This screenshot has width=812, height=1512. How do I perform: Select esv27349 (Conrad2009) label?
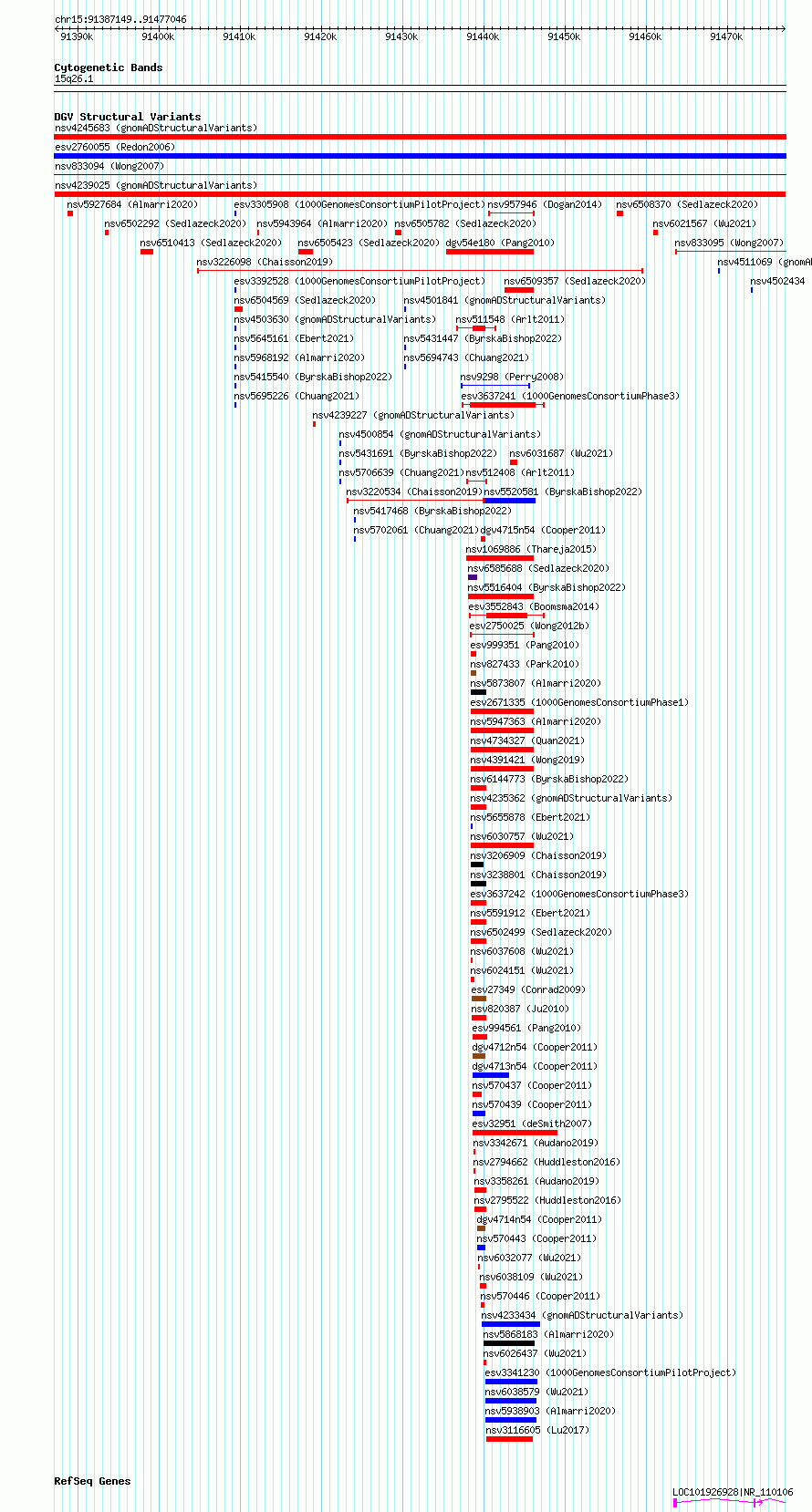[528, 989]
